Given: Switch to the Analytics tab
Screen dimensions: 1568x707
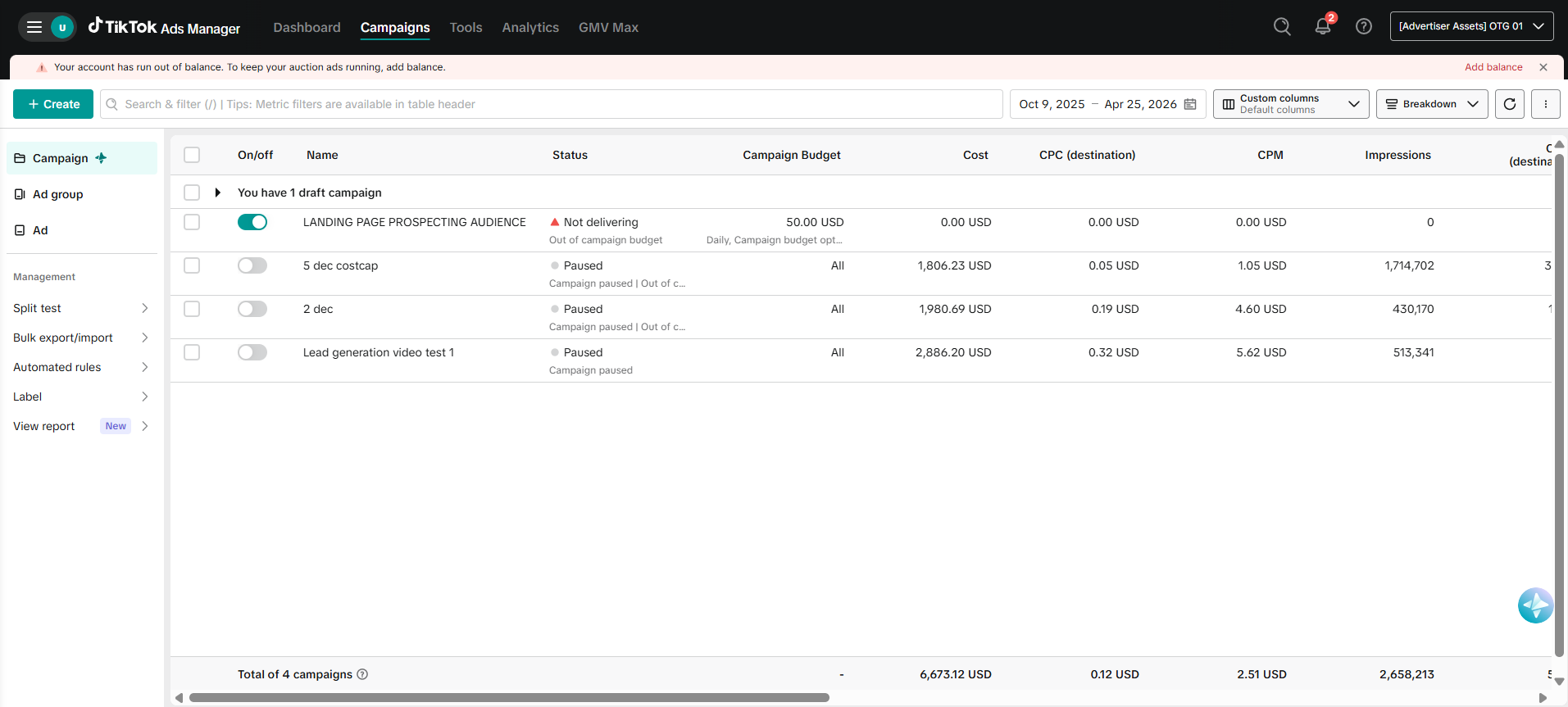Looking at the screenshot, I should (530, 27).
